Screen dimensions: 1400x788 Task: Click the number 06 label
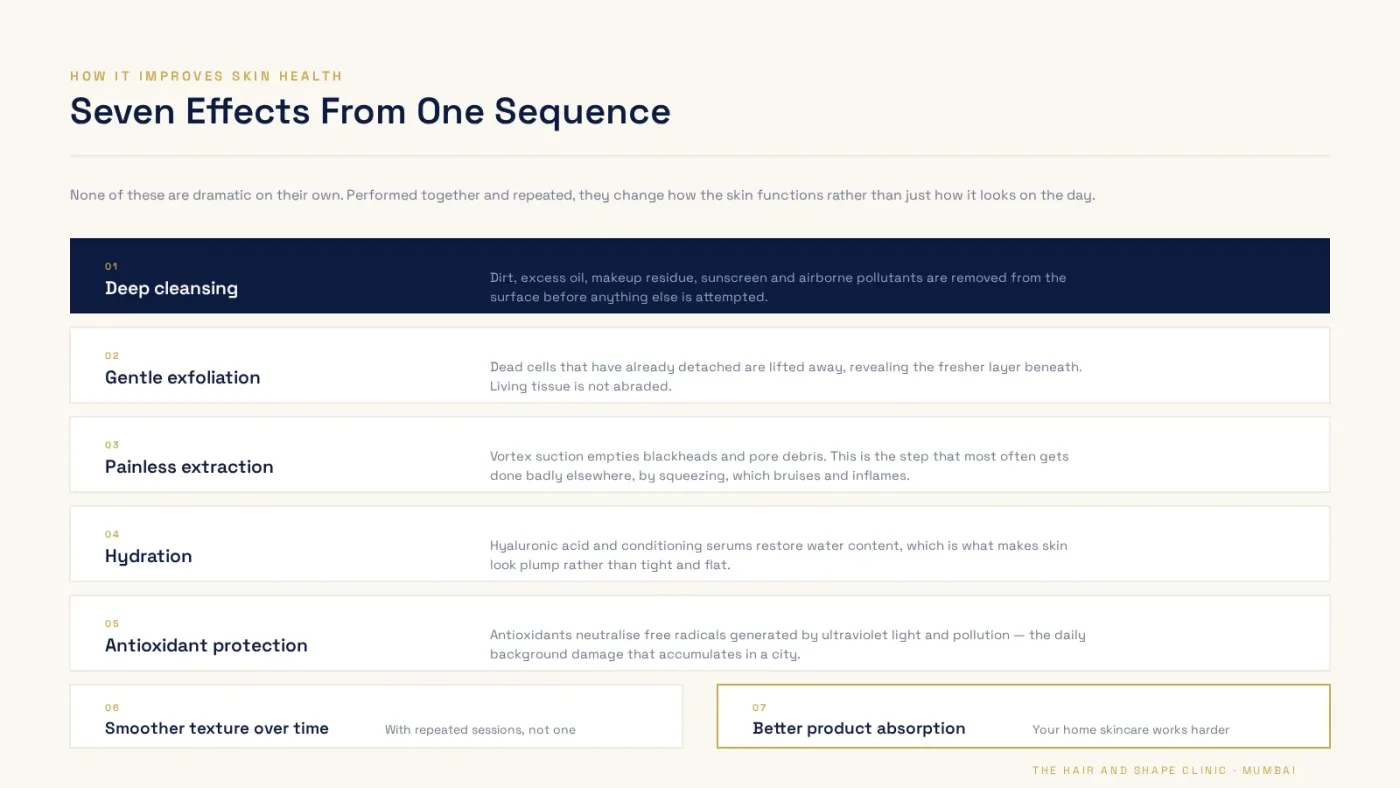tap(112, 707)
